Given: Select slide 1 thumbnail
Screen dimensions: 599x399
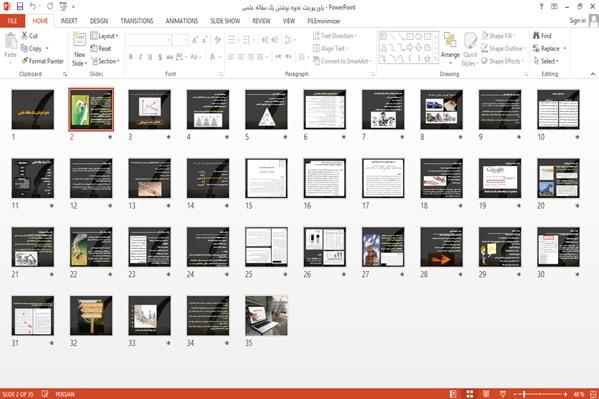Looking at the screenshot, I should pos(33,109).
